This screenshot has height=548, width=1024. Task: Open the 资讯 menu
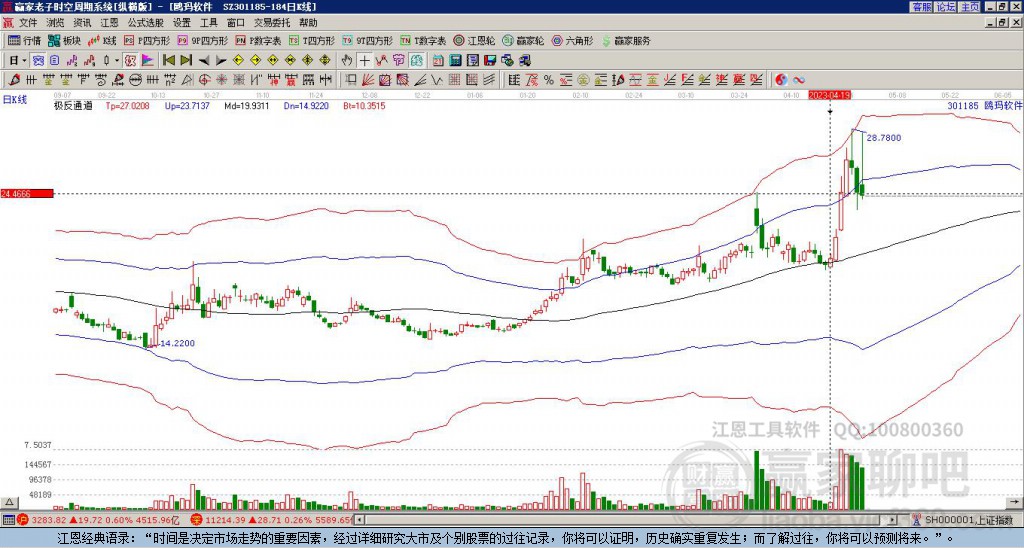82,23
